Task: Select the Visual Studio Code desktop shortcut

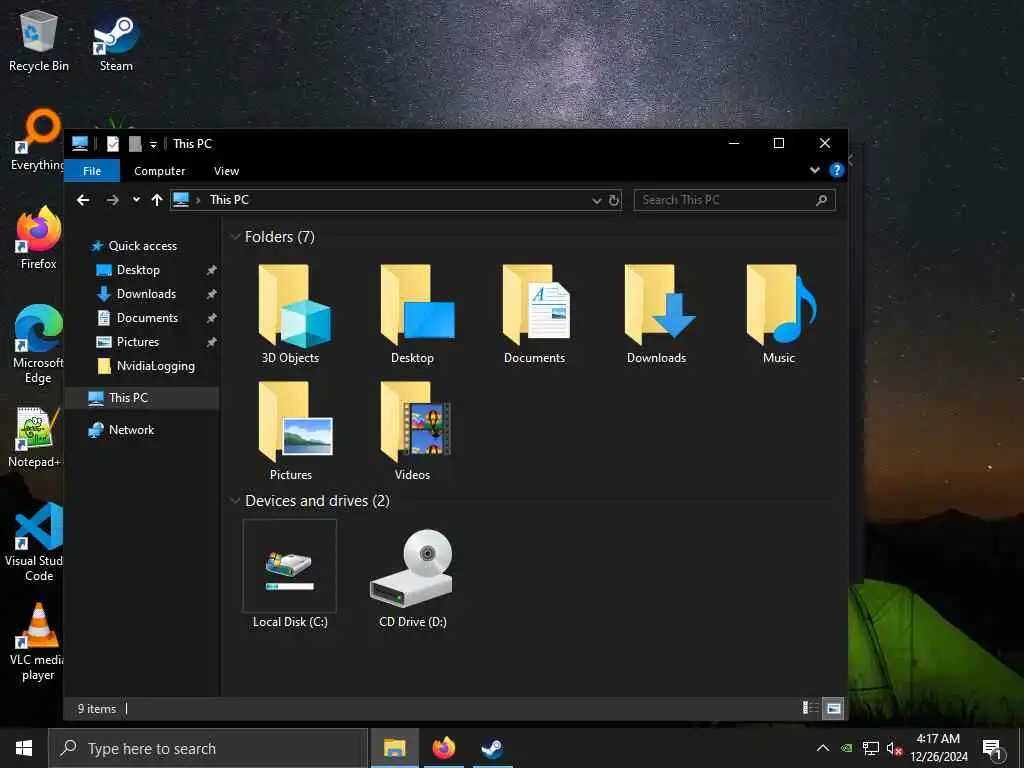Action: click(x=36, y=542)
